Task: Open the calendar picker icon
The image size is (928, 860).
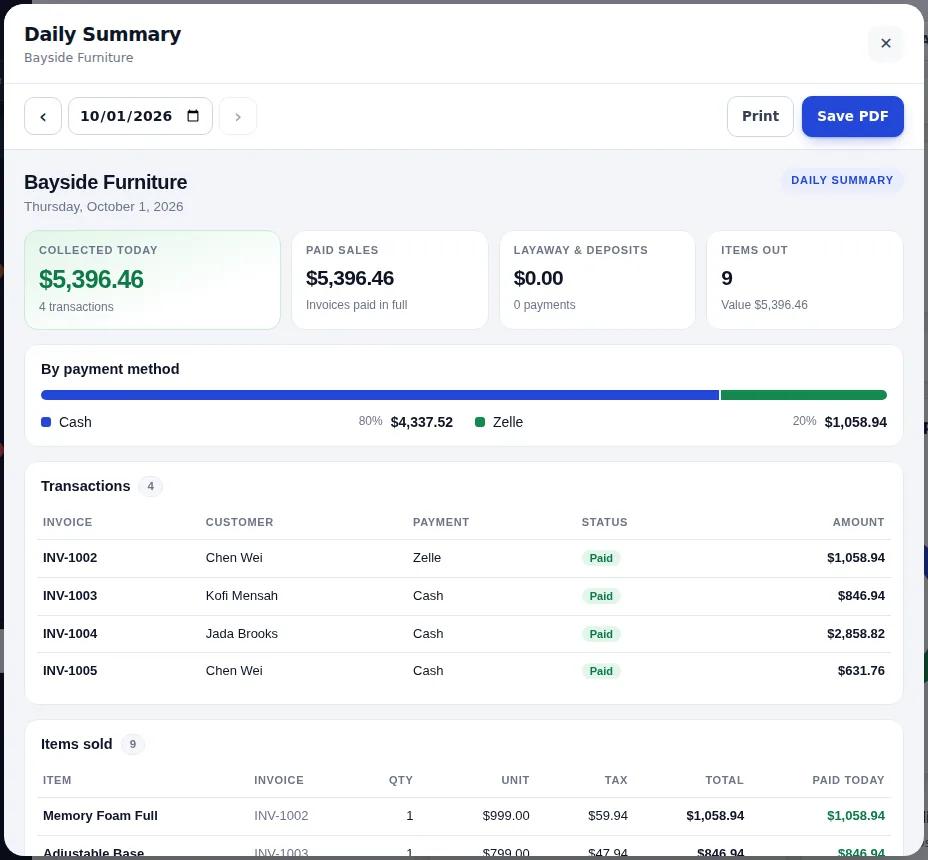Action: 193,116
